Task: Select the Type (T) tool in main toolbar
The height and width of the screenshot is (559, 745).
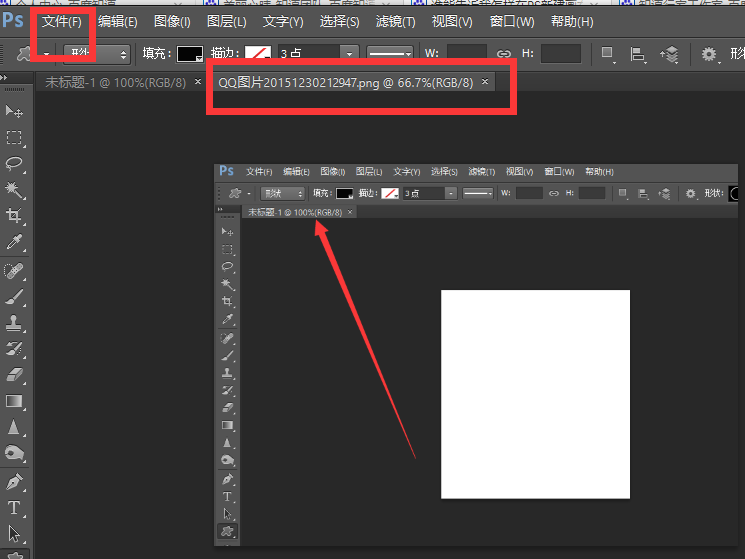Action: [x=14, y=508]
